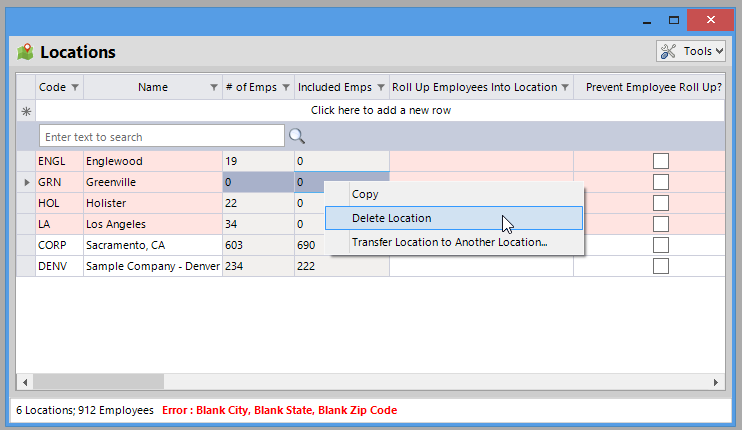The width and height of the screenshot is (742, 430).
Task: Maximize the Locations window
Action: tap(674, 20)
